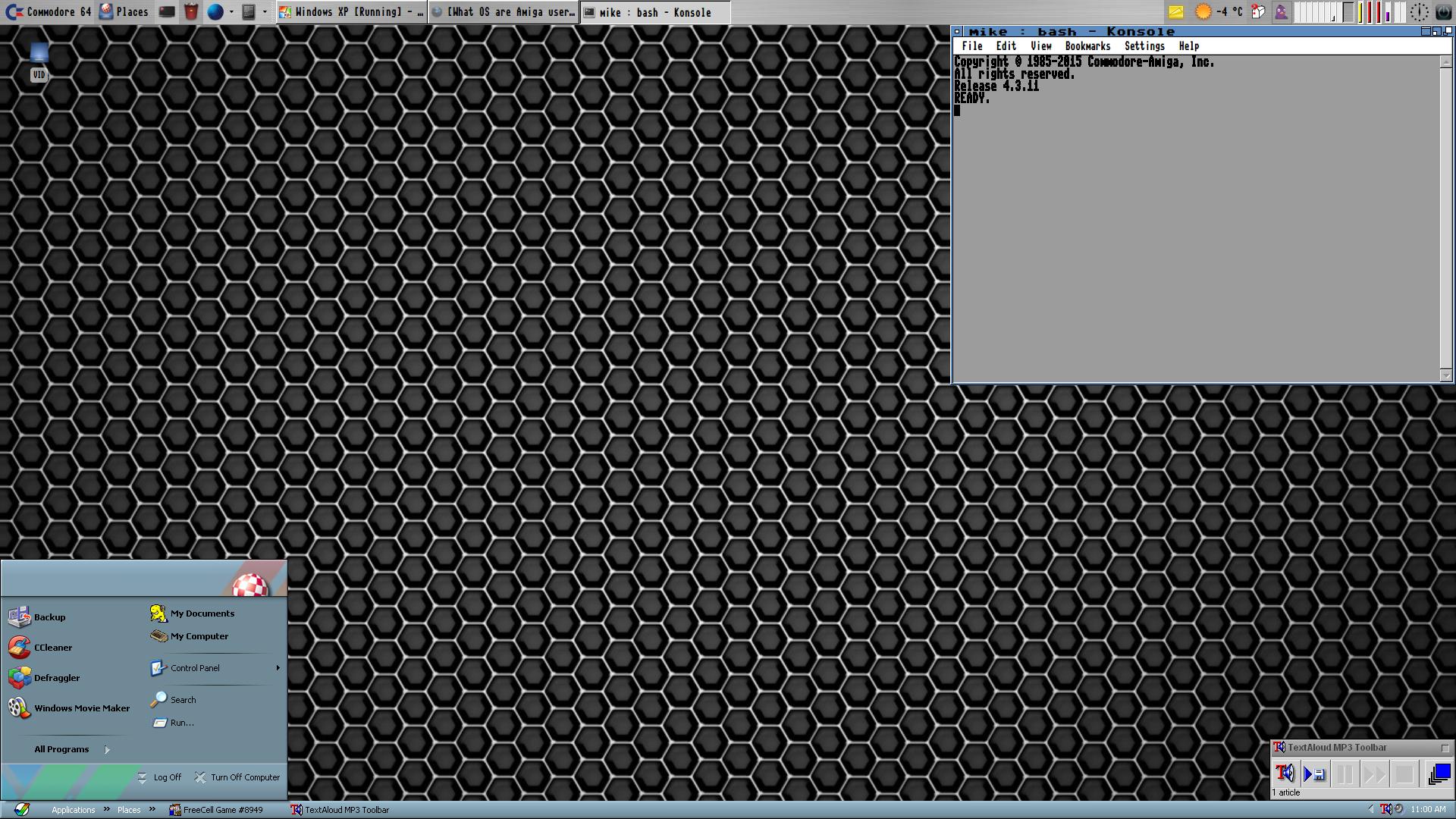Switch to TextAloud MP3 Toolbar taskbar button
This screenshot has width=1456, height=819.
coord(341,810)
